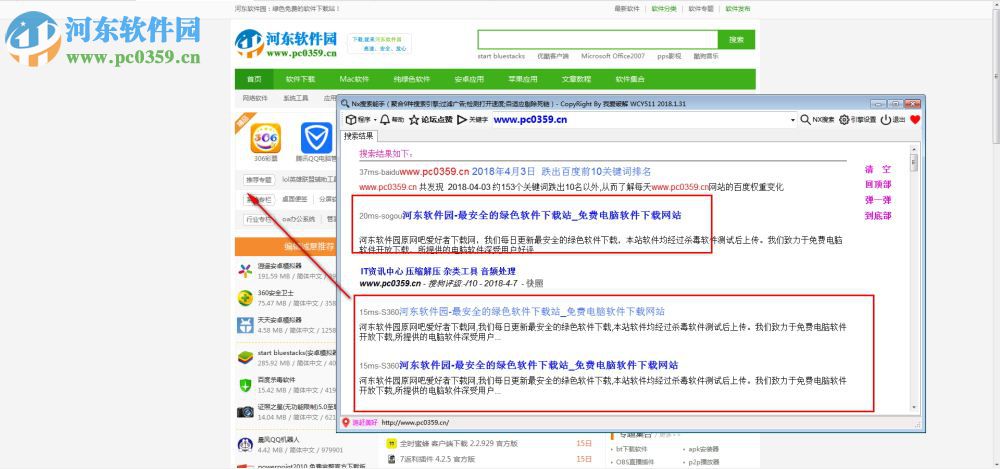Click the 360安全卫士 icon

(x=245, y=298)
